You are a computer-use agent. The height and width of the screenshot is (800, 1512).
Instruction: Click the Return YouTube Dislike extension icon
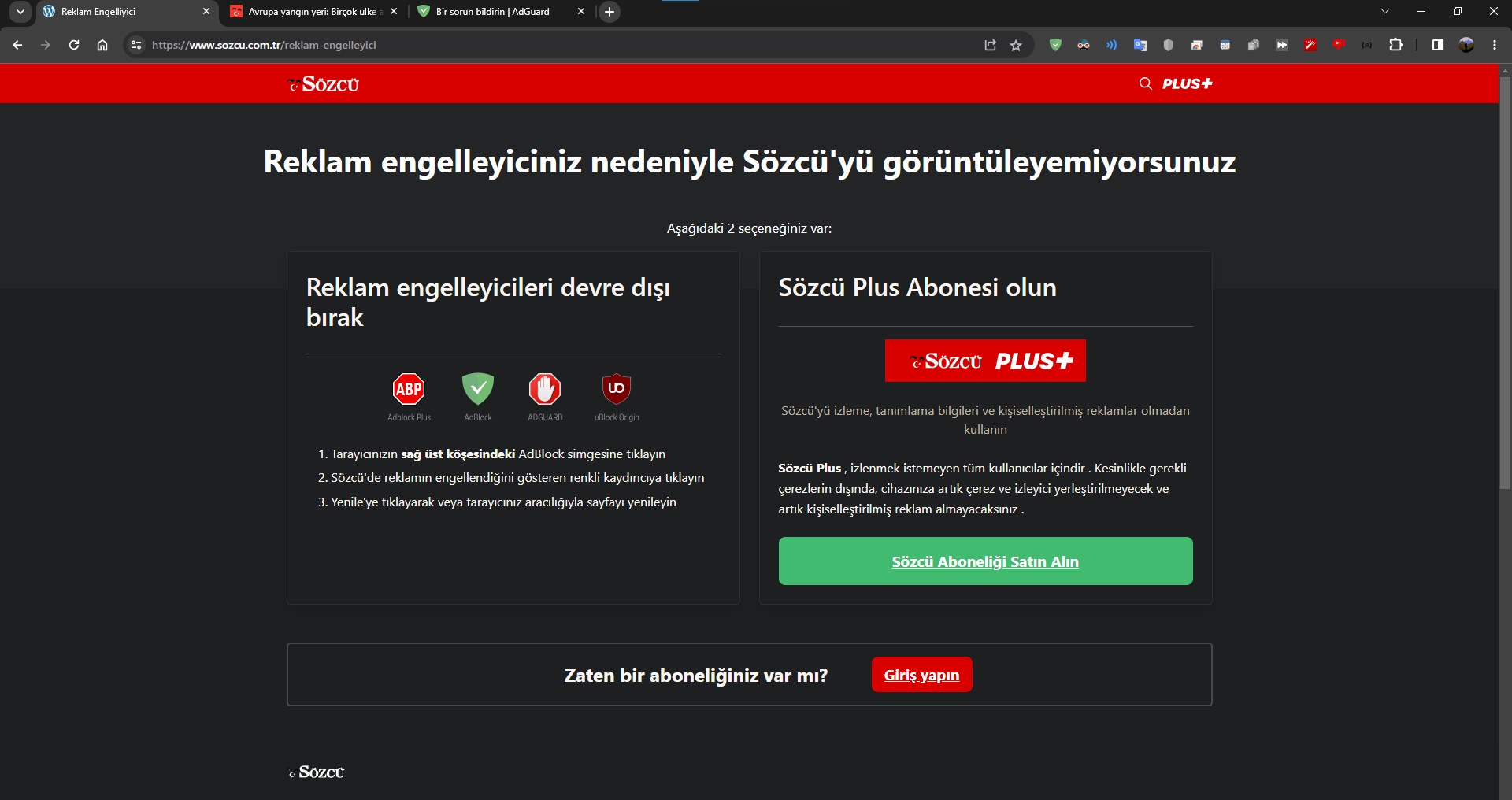pos(1337,45)
